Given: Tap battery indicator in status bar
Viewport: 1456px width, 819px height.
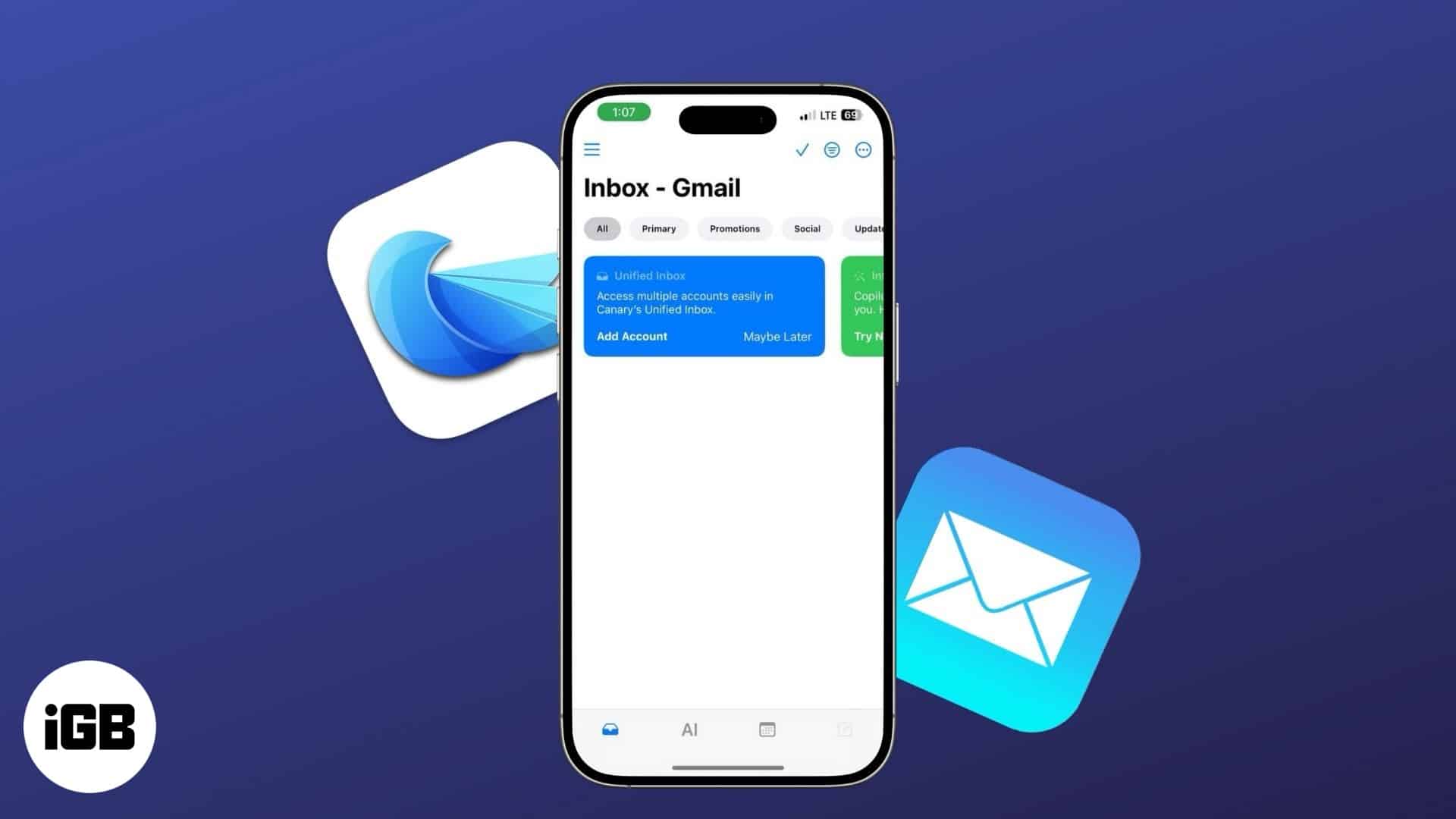Looking at the screenshot, I should (852, 115).
